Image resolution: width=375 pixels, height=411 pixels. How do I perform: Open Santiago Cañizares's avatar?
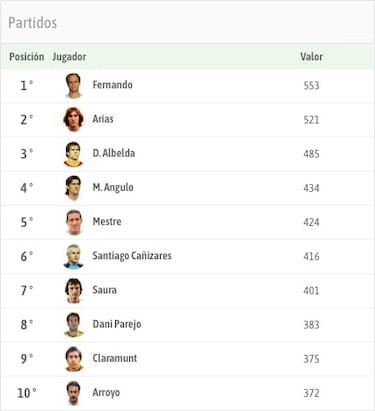(x=73, y=257)
